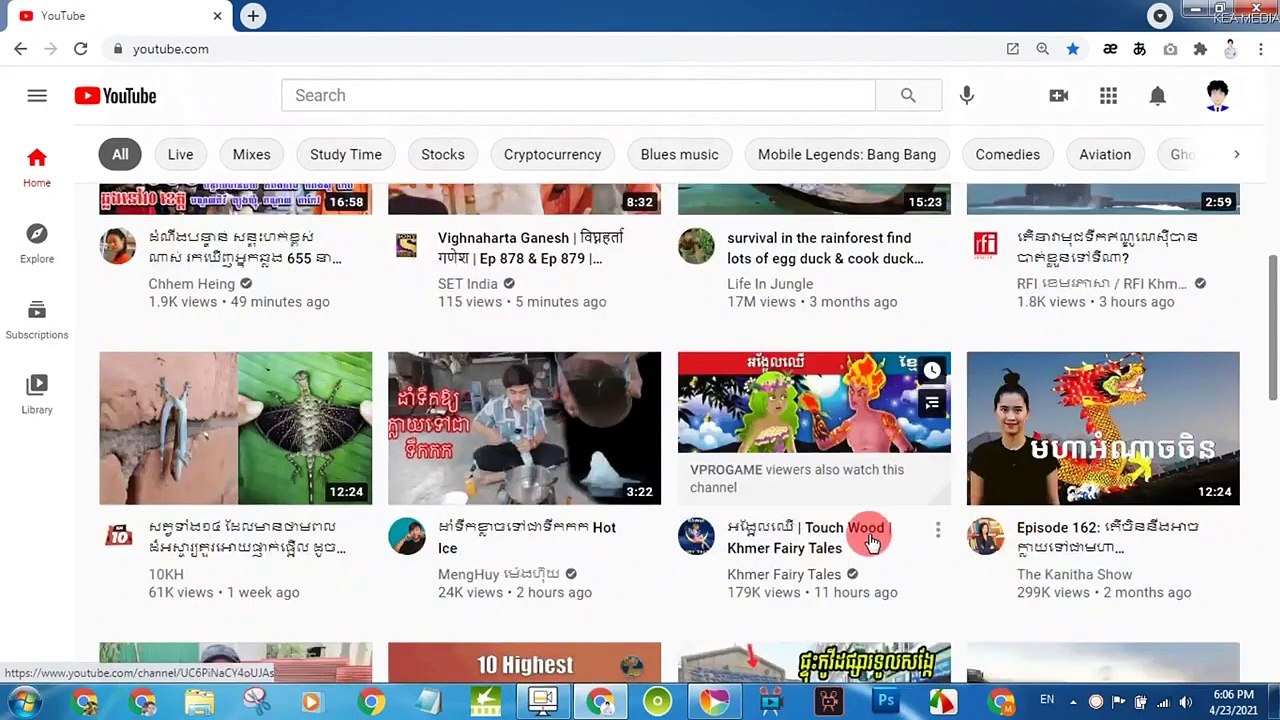Open the YouTube apps grid
The width and height of the screenshot is (1280, 720).
click(1108, 96)
